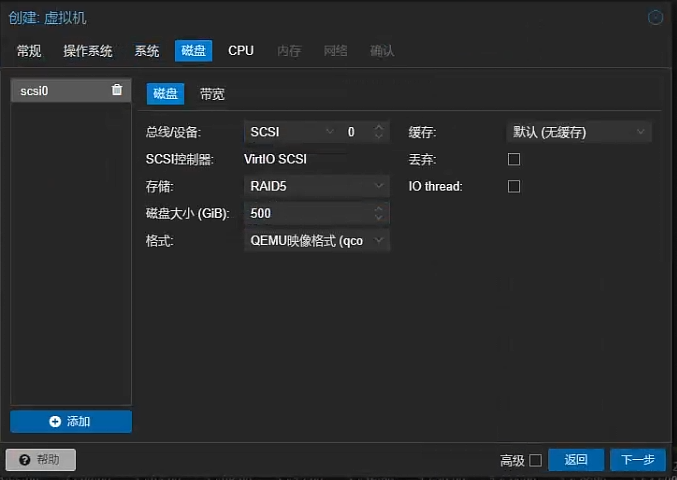Click the disk size 500 input field
Image resolution: width=677 pixels, height=480 pixels.
pyautogui.click(x=305, y=213)
